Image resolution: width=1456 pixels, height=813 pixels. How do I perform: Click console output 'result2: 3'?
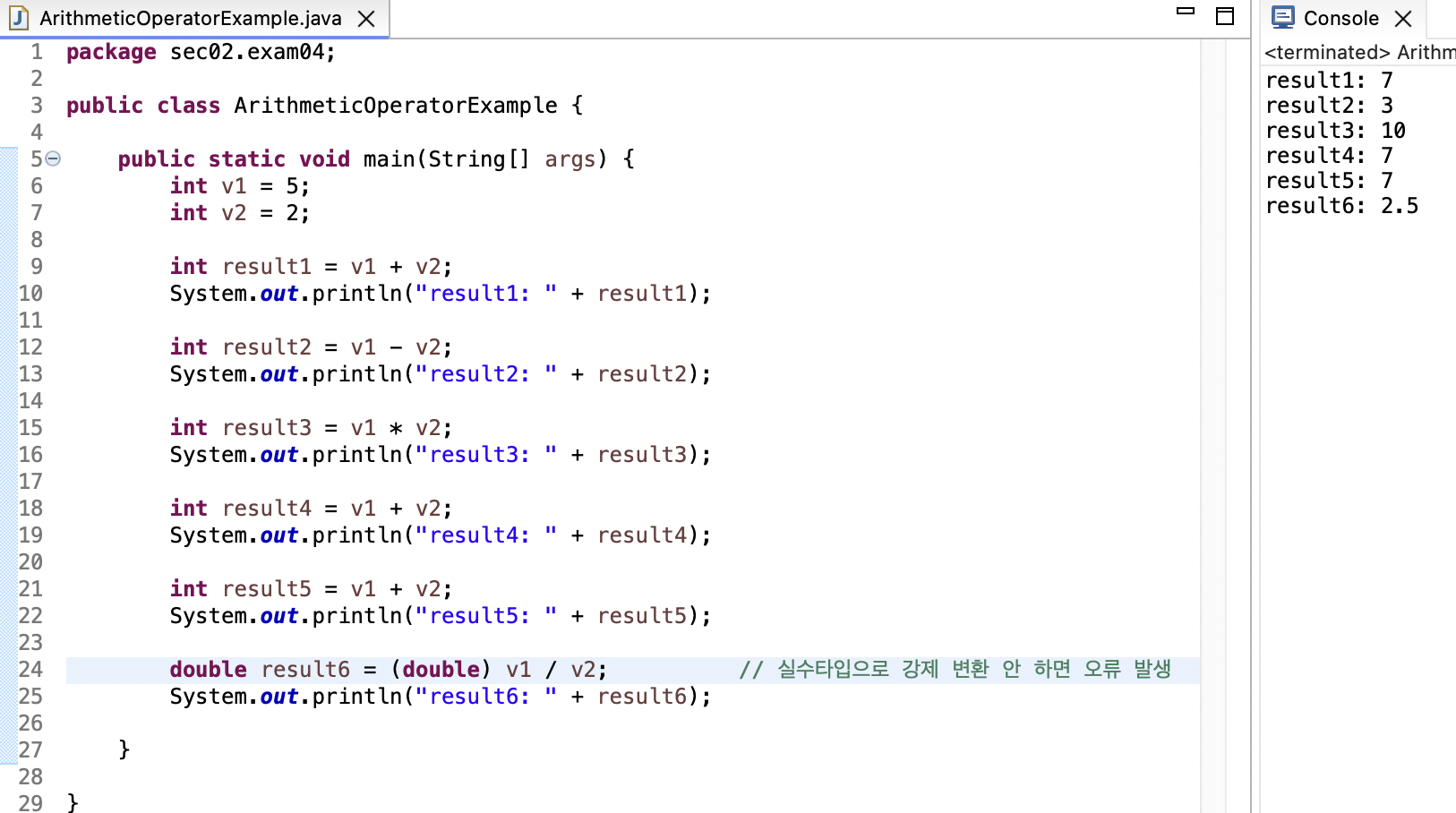point(1329,106)
